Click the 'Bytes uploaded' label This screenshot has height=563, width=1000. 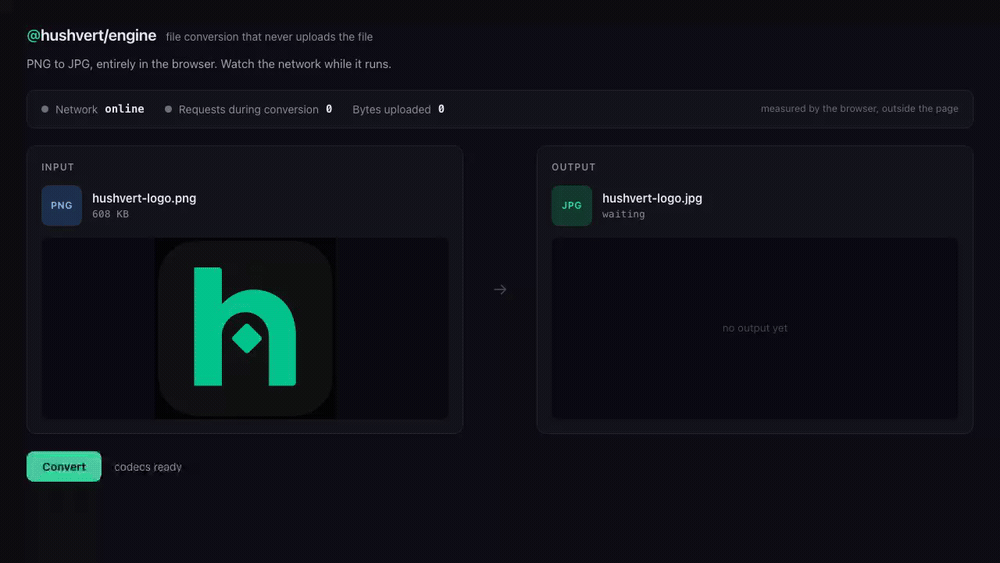point(392,110)
